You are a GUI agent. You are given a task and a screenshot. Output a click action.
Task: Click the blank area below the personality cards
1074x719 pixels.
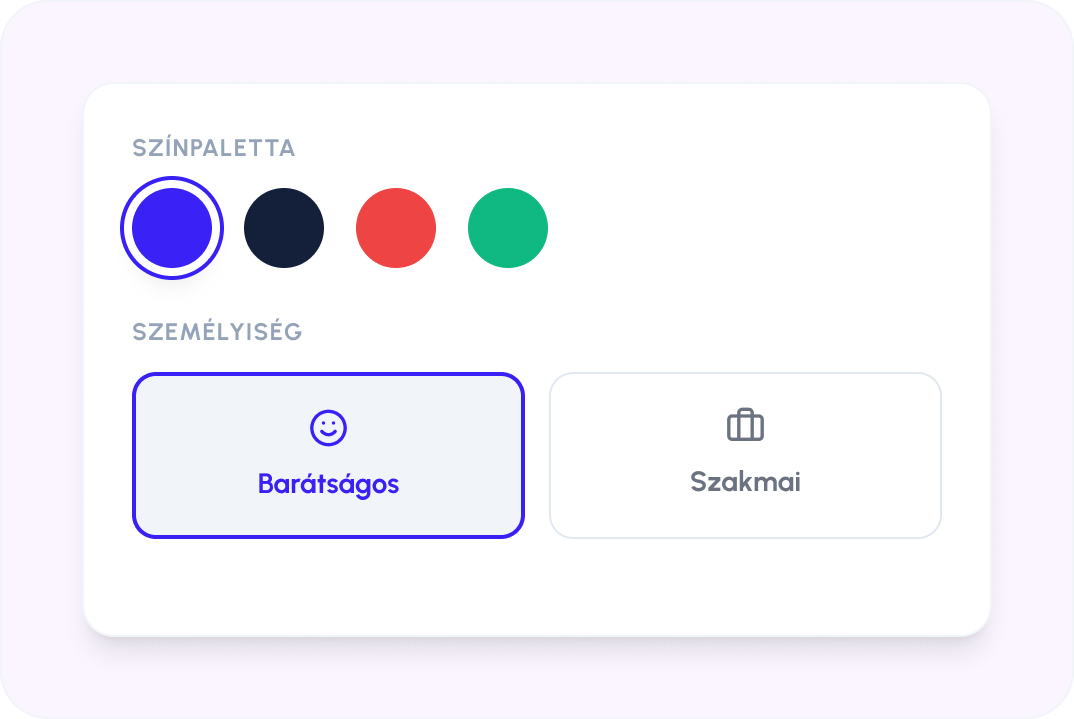(x=537, y=588)
